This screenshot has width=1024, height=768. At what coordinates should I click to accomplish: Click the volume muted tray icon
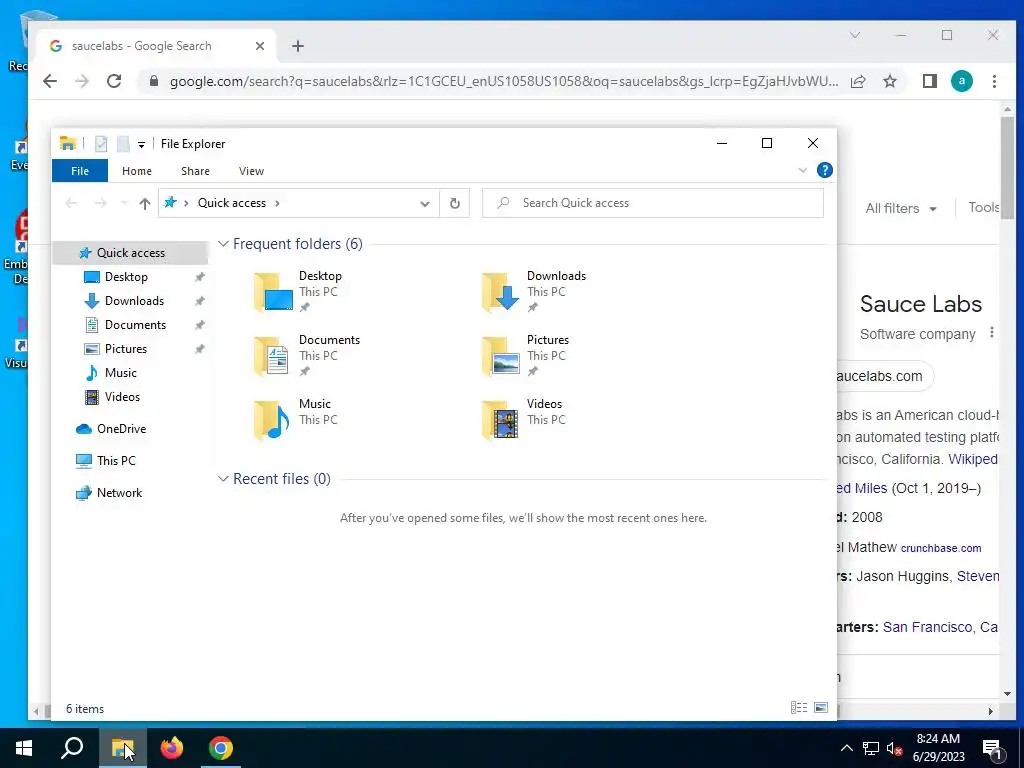894,748
